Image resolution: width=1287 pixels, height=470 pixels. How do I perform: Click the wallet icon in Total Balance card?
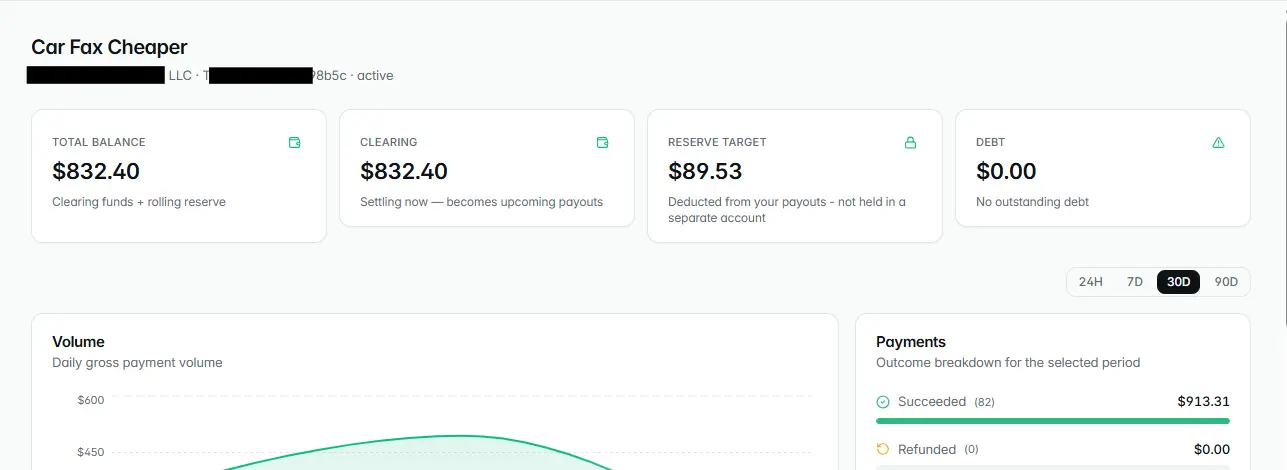pyautogui.click(x=295, y=143)
